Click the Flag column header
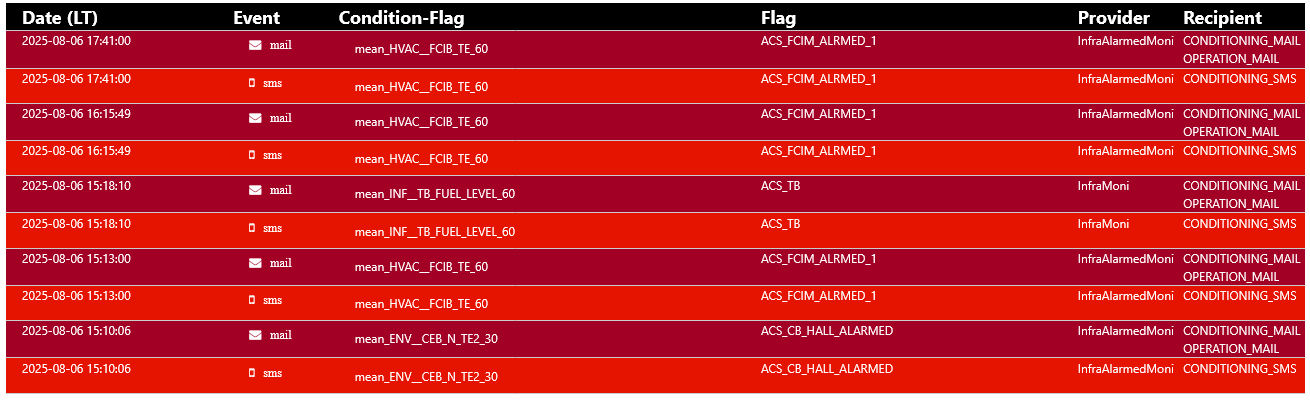The width and height of the screenshot is (1310, 409). 779,17
